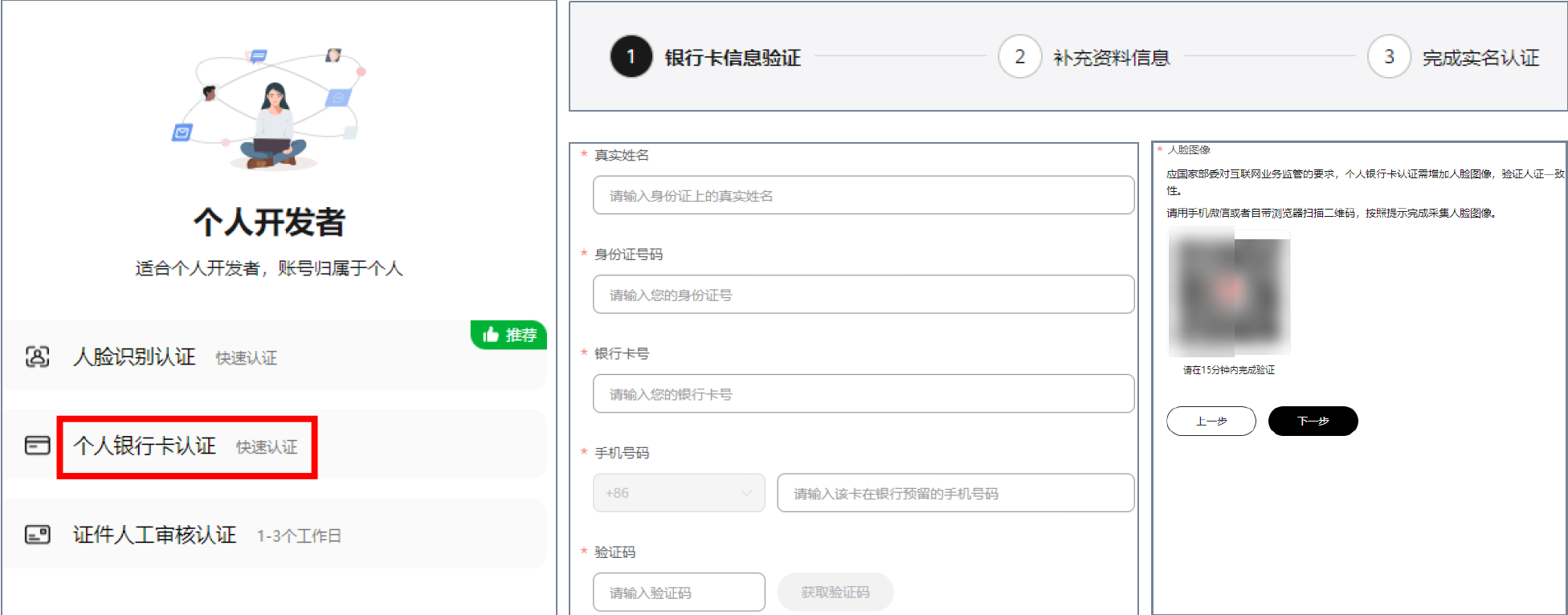The image size is (1568, 615).
Task: Focus the 身份证号码 input field
Action: pos(864,295)
